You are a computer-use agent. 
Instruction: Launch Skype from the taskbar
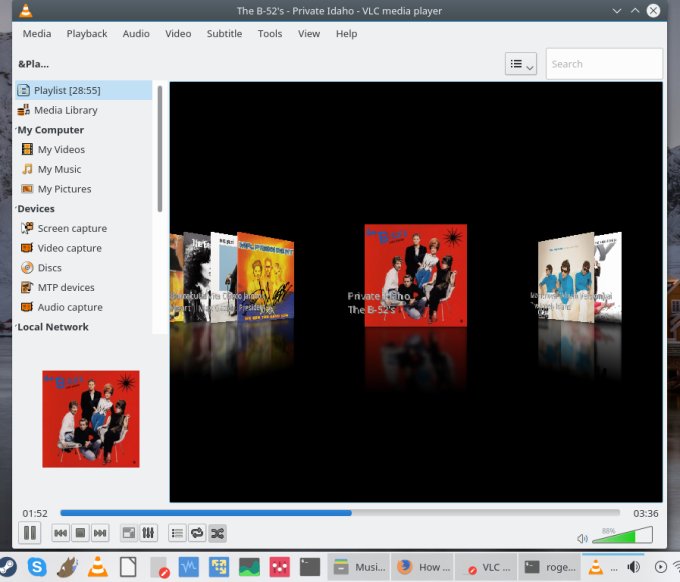point(37,567)
